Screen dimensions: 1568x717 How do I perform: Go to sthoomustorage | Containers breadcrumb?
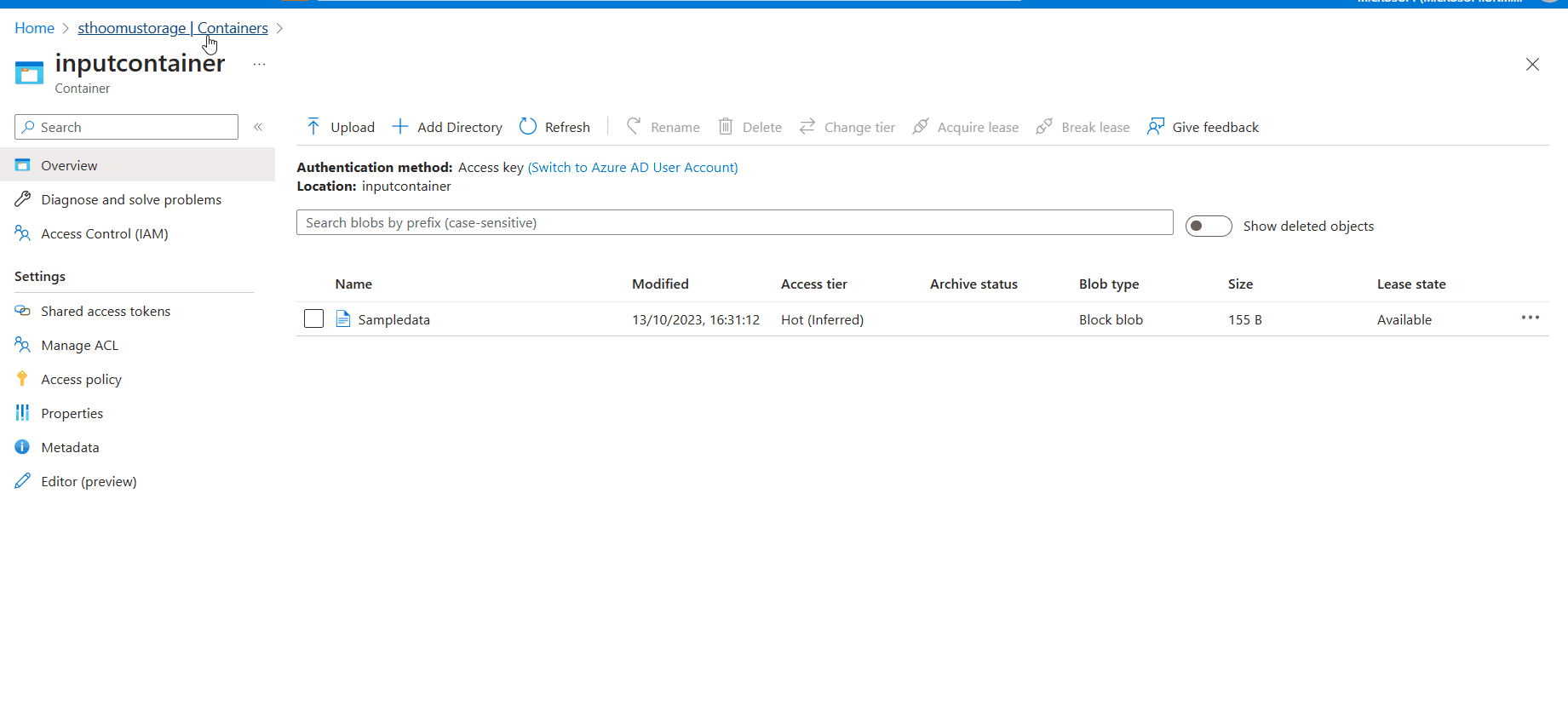coord(173,28)
